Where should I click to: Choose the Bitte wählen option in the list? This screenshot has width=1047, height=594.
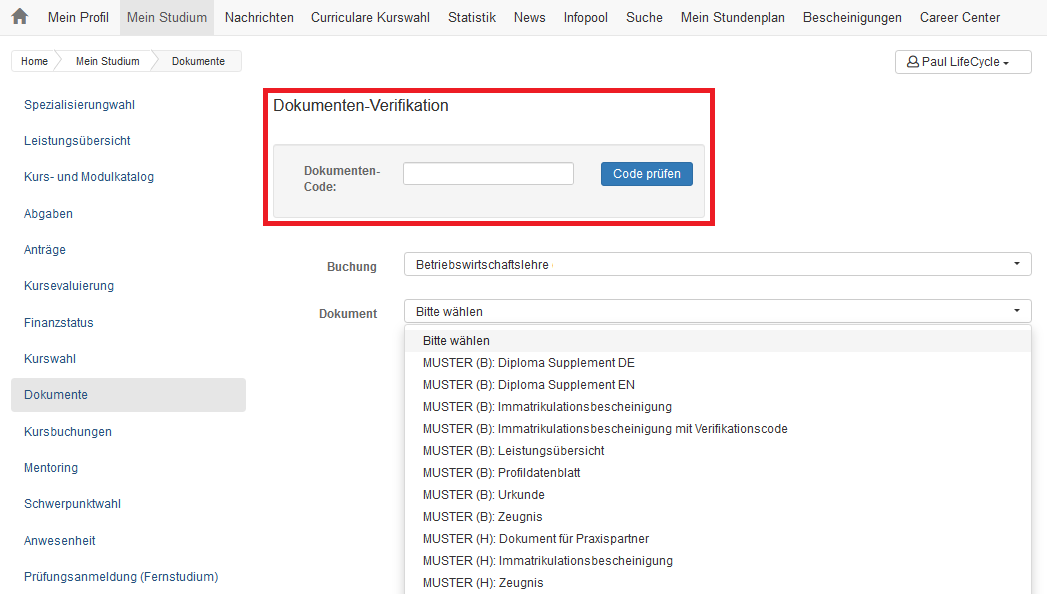pos(718,340)
